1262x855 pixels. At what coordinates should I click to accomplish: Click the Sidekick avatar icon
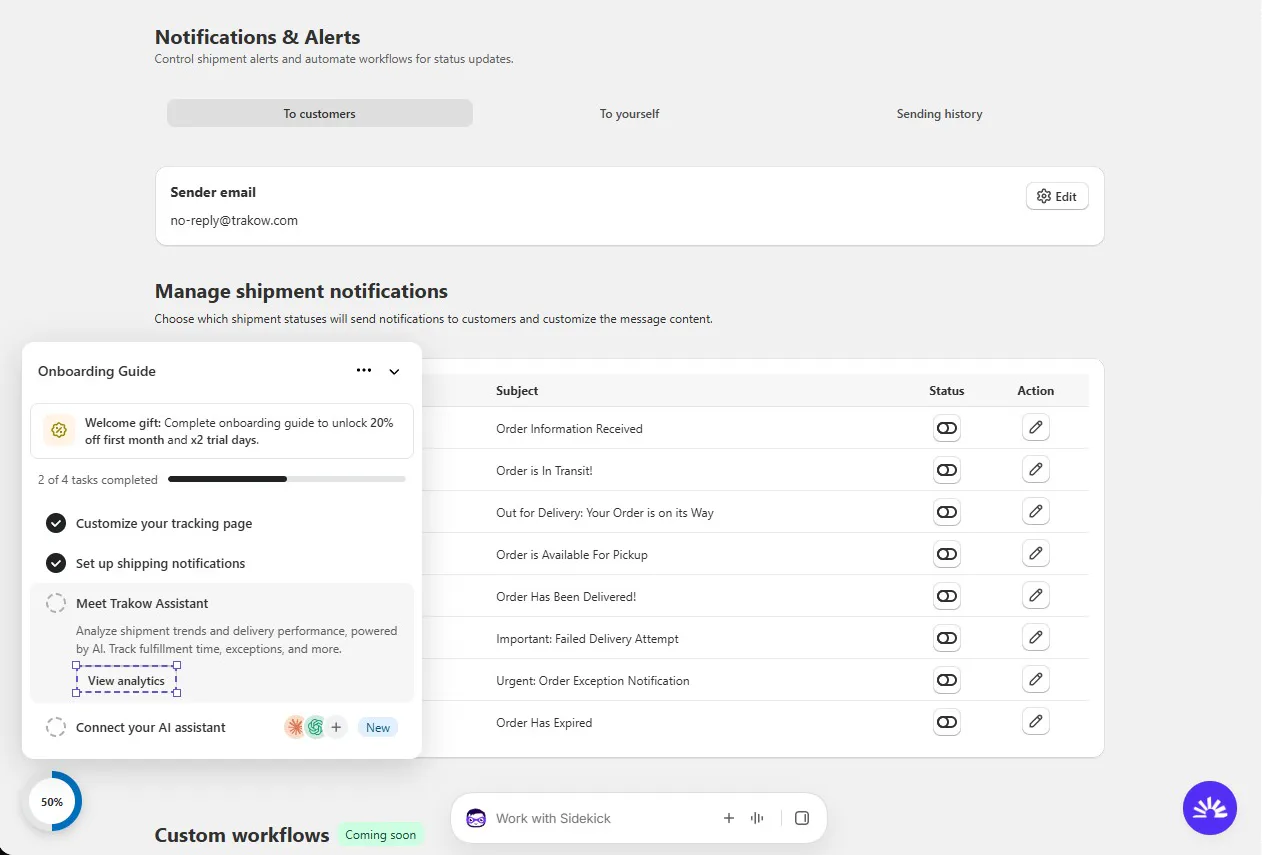pos(477,818)
